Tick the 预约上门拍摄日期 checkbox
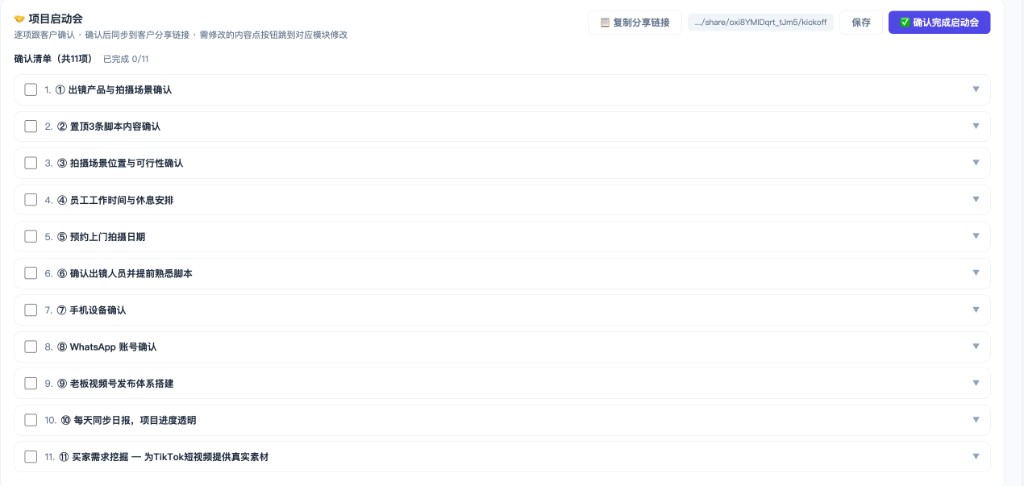Viewport: 1024px width, 486px height. [x=31, y=236]
